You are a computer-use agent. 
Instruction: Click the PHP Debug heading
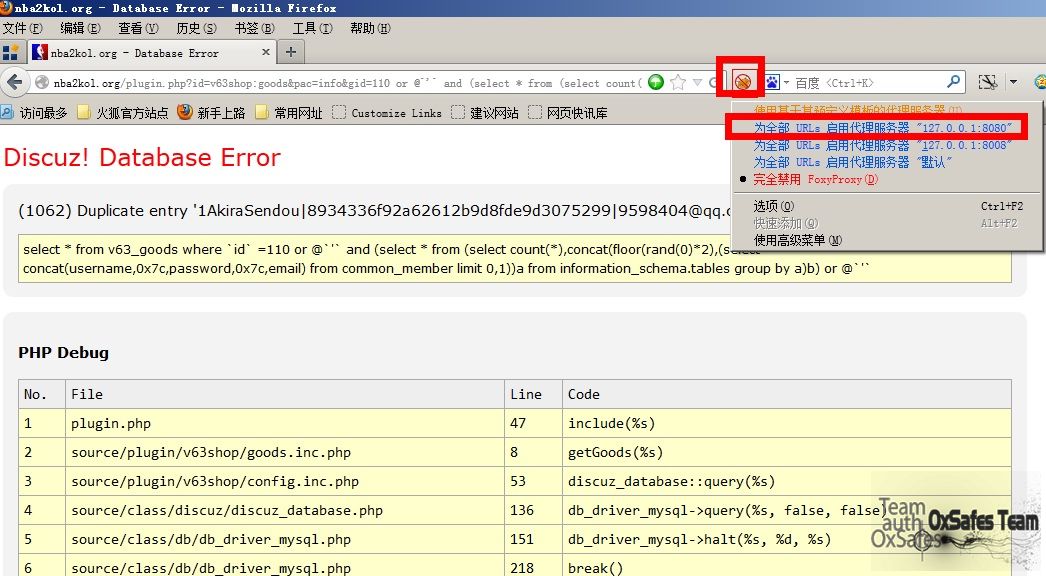coord(63,352)
